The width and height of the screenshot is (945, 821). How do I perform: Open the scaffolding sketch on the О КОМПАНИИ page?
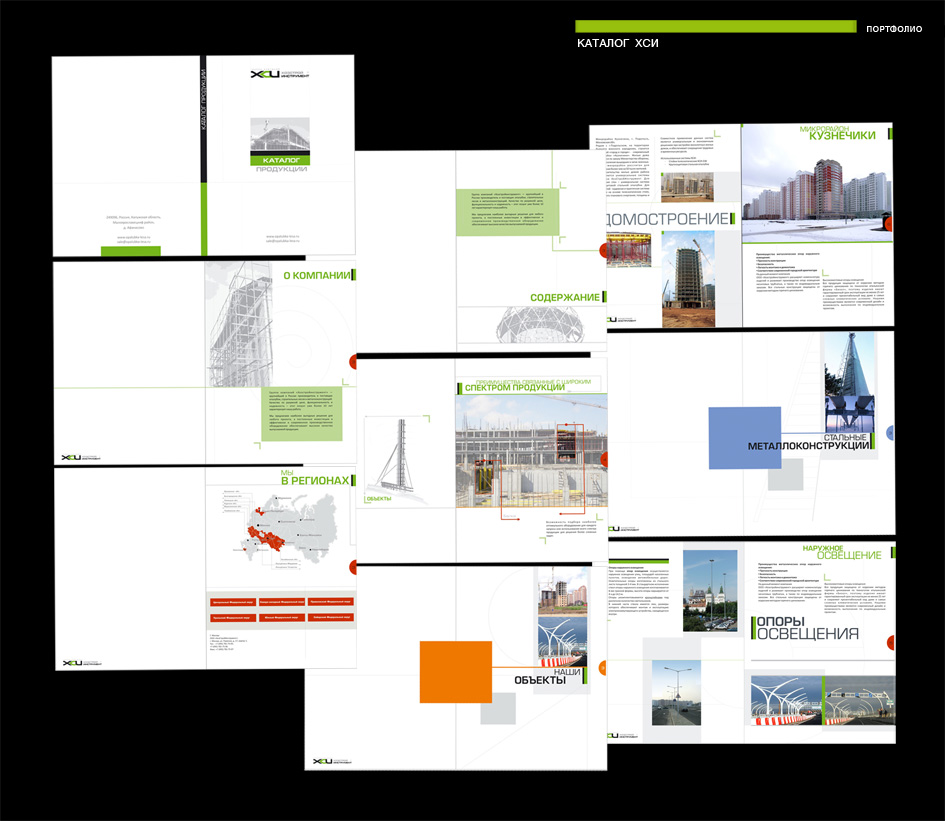239,324
